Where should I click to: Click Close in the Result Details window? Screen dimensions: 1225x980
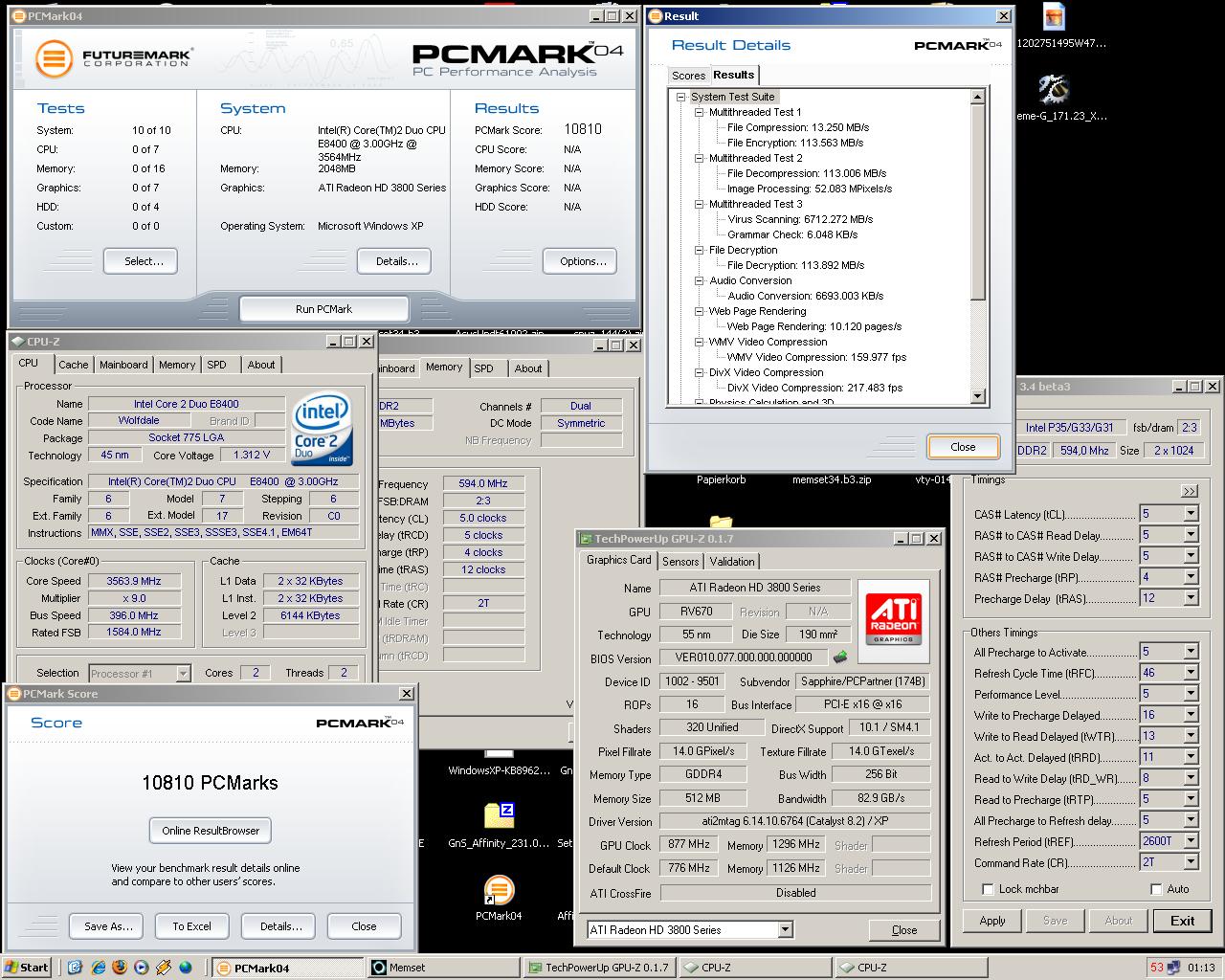963,447
